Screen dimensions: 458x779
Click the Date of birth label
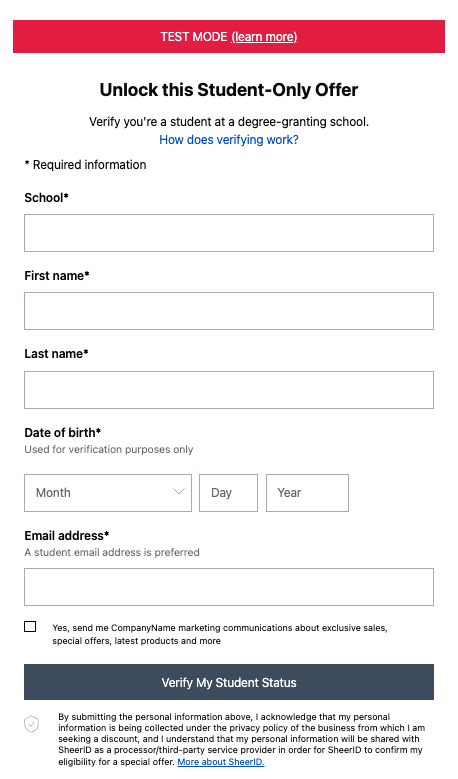pyautogui.click(x=63, y=432)
